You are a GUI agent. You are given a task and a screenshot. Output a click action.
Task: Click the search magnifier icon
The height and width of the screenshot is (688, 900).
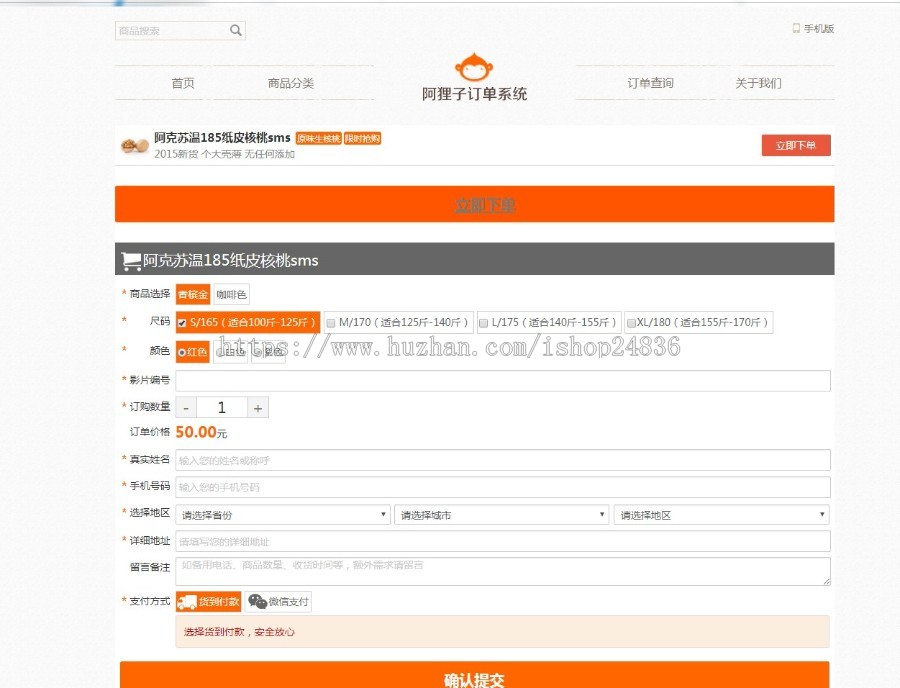pyautogui.click(x=235, y=30)
